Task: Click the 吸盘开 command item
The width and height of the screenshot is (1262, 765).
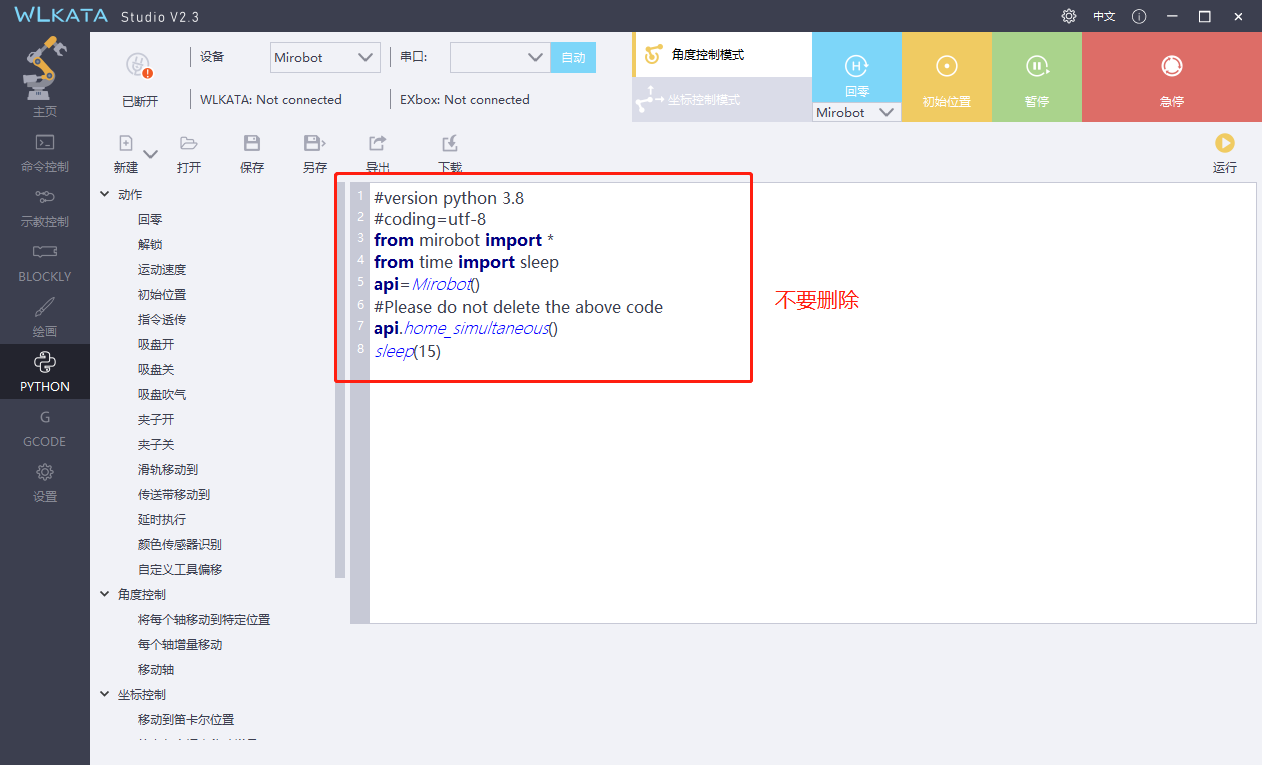Action: pos(156,345)
